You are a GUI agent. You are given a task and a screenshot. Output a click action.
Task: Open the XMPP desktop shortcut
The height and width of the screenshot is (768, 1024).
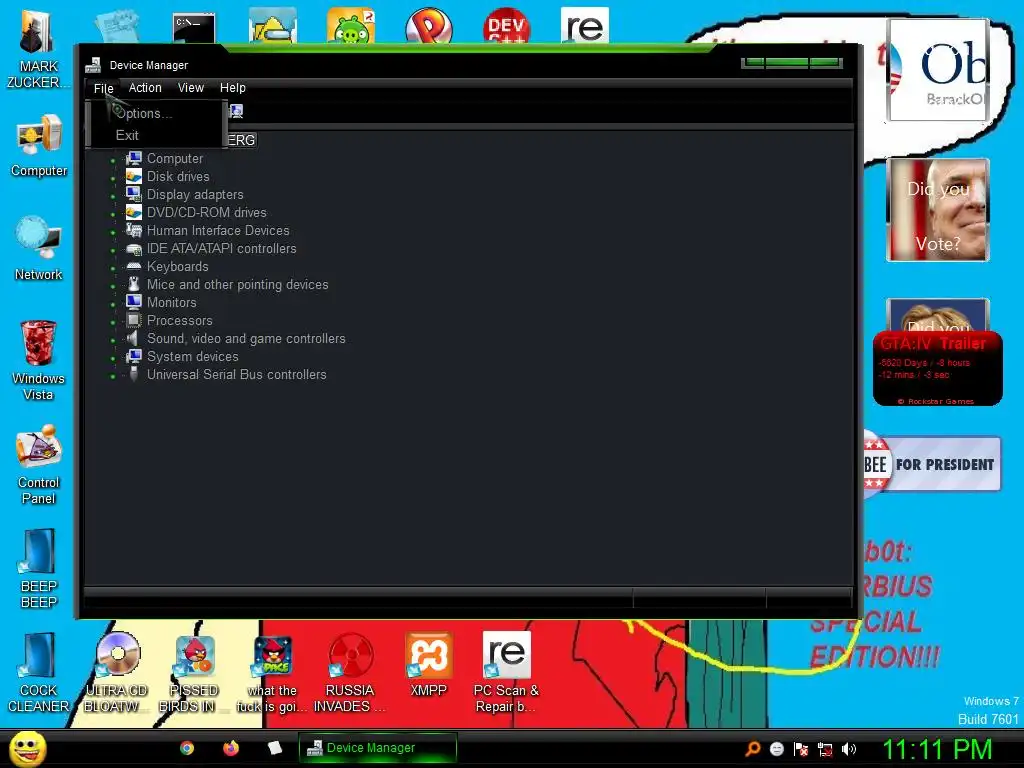click(x=428, y=664)
